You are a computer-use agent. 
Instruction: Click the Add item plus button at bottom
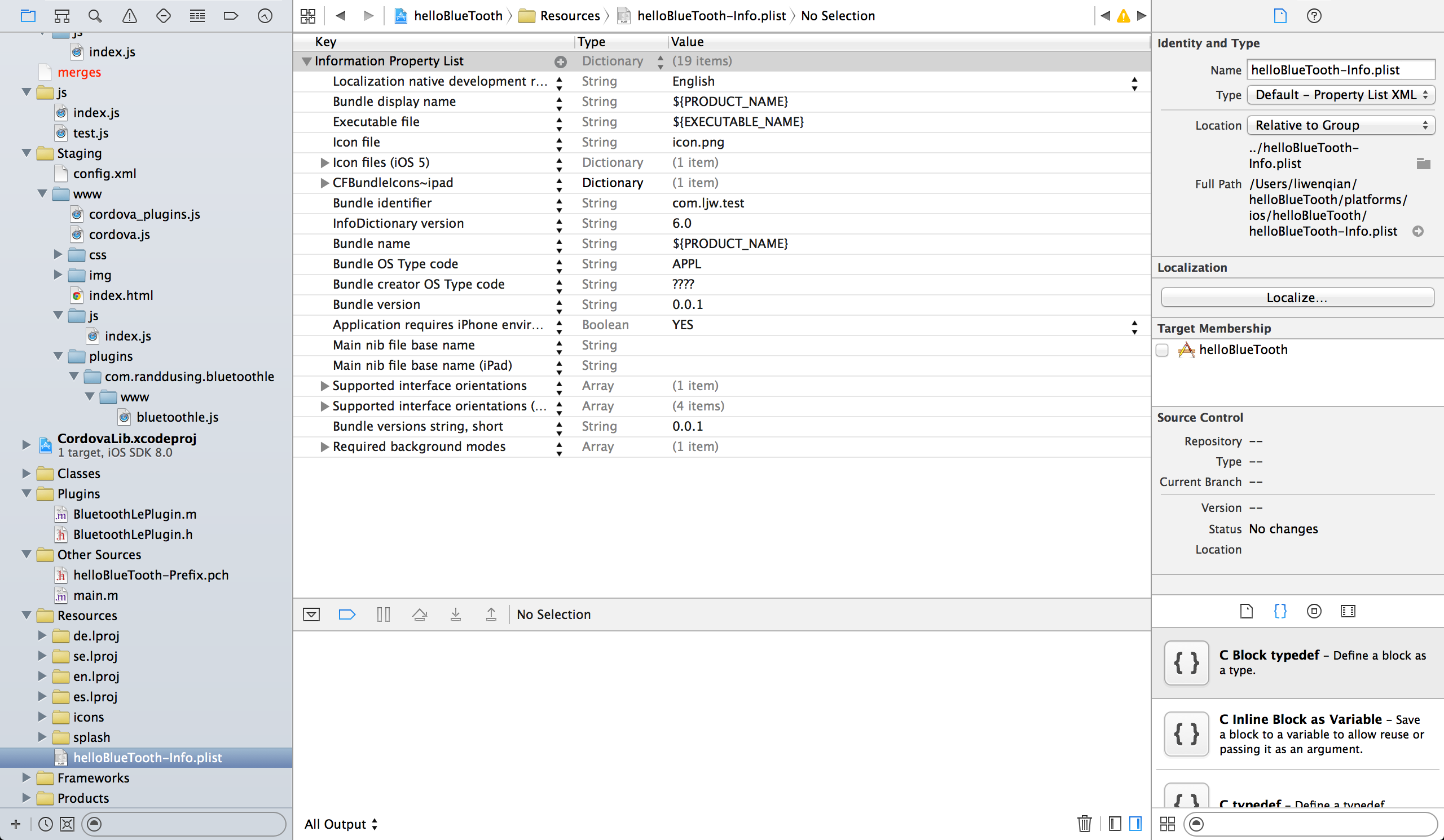16,823
